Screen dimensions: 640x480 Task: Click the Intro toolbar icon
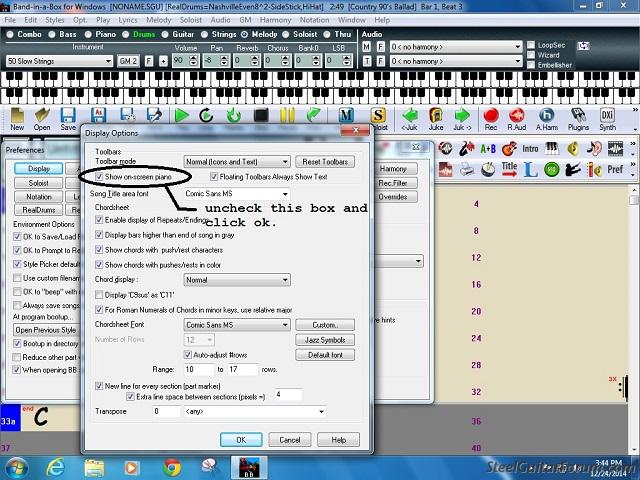530,149
